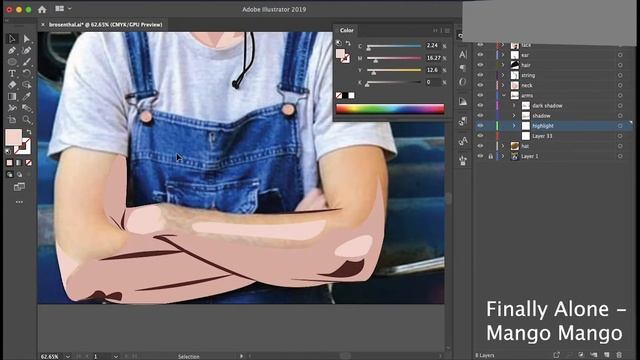Screen dimensions: 640x360
Task: Click the Cyan percentage value field
Action: point(433,45)
